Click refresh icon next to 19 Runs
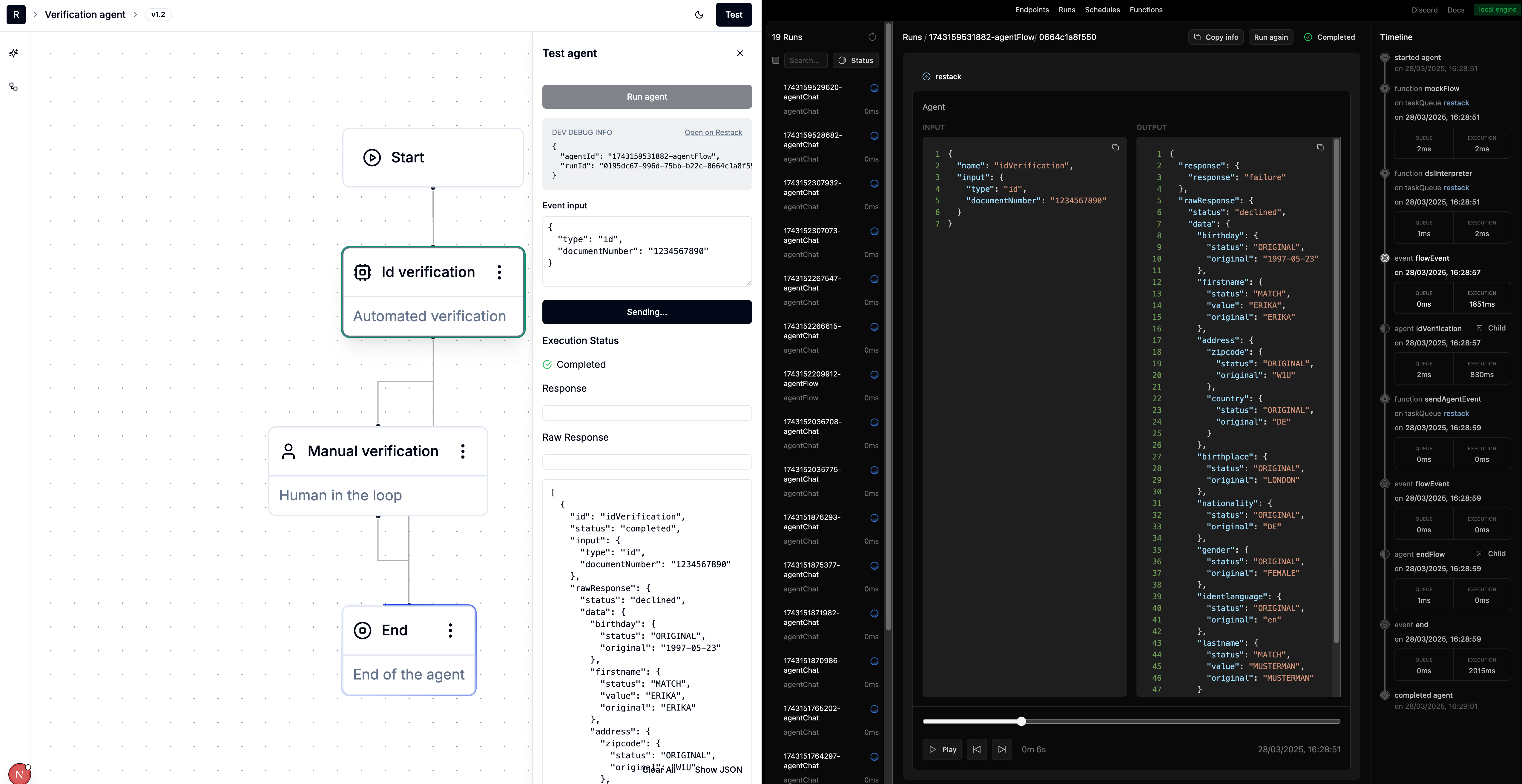Screen dimensions: 1522x784 pyautogui.click(x=872, y=37)
